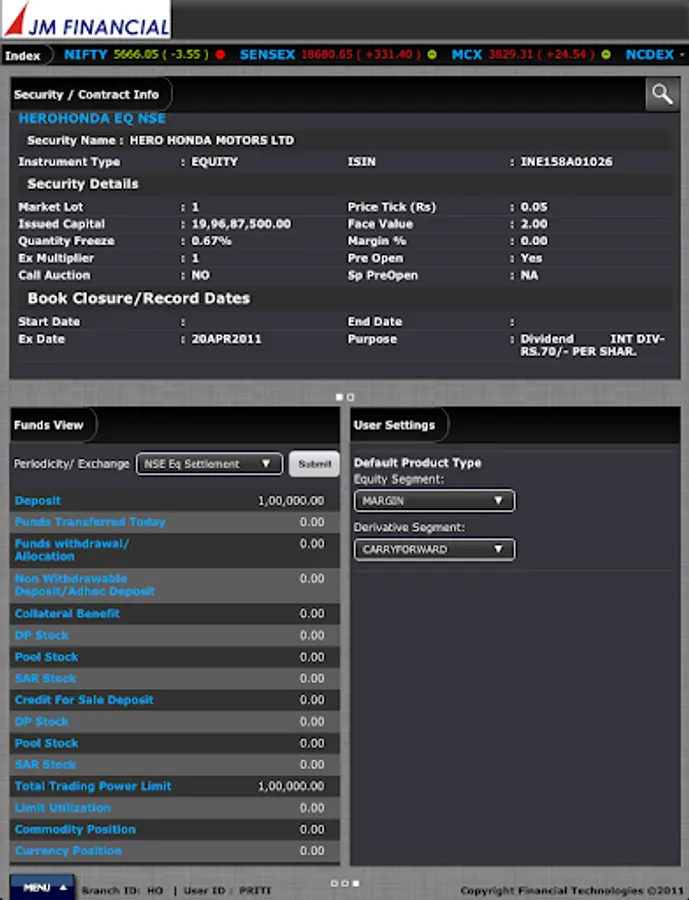Click the MCX index label

tap(467, 55)
